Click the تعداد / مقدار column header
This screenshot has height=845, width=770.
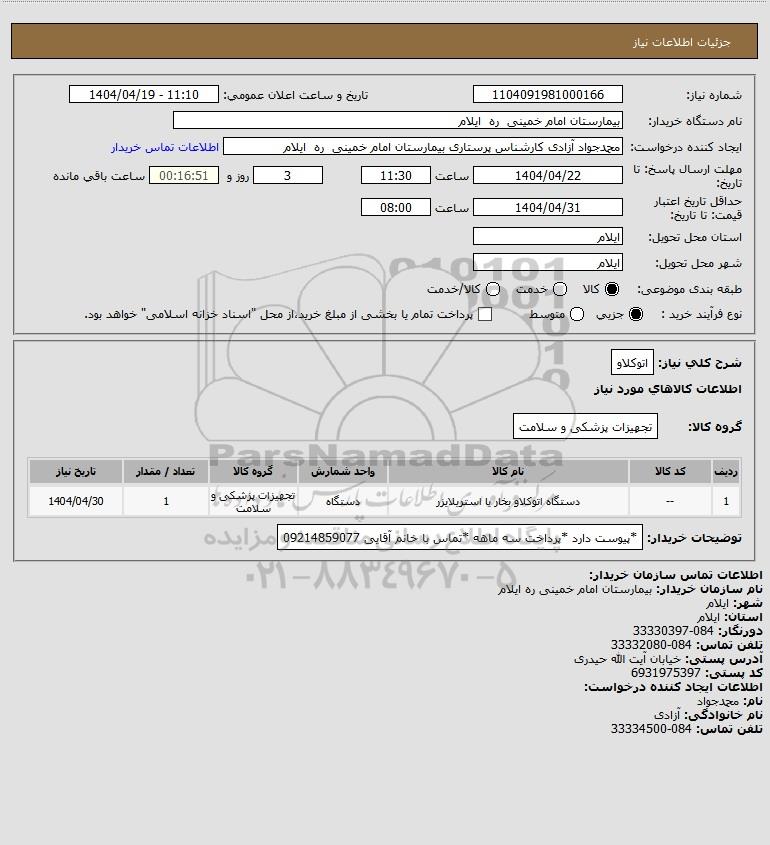(x=165, y=472)
